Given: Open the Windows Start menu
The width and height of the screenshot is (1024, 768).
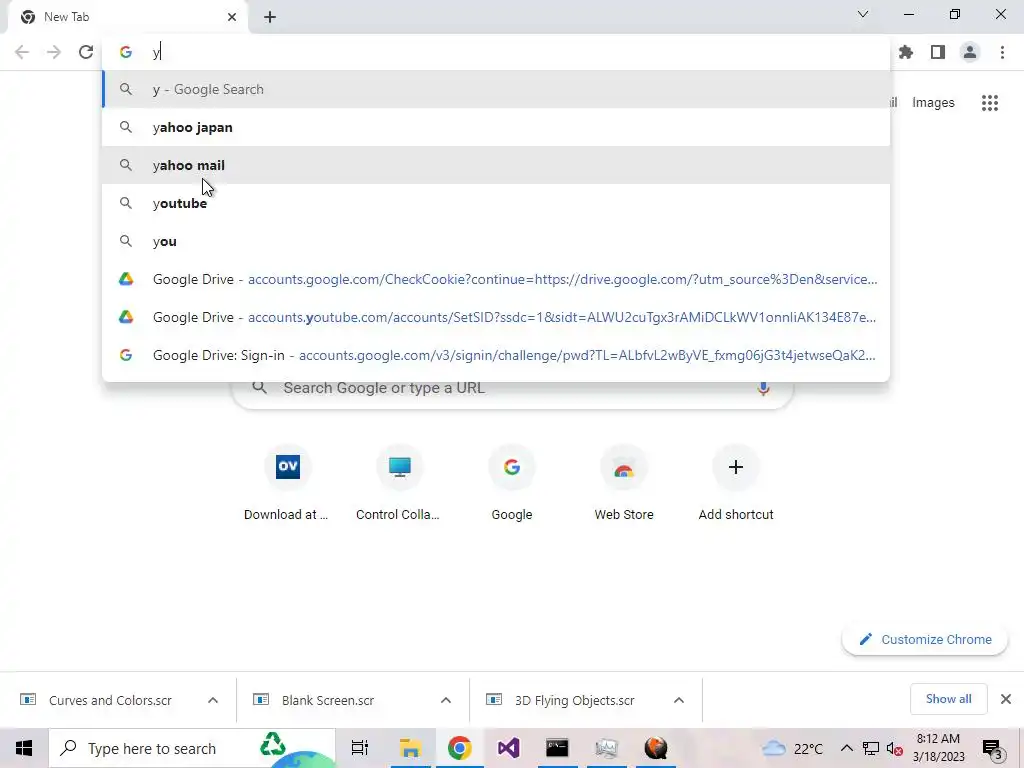Looking at the screenshot, I should [24, 748].
